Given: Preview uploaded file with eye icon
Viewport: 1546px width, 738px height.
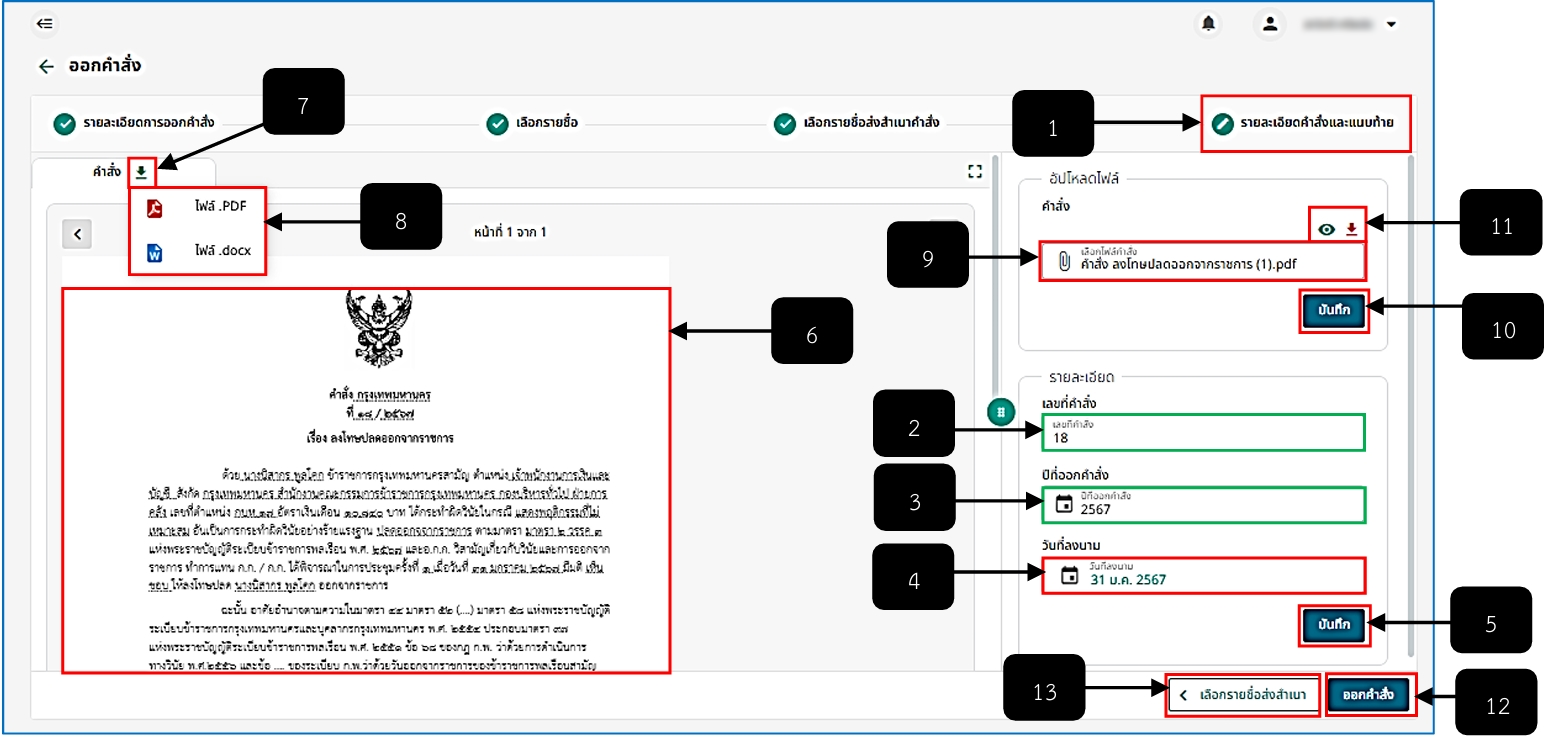Looking at the screenshot, I should tap(1326, 230).
